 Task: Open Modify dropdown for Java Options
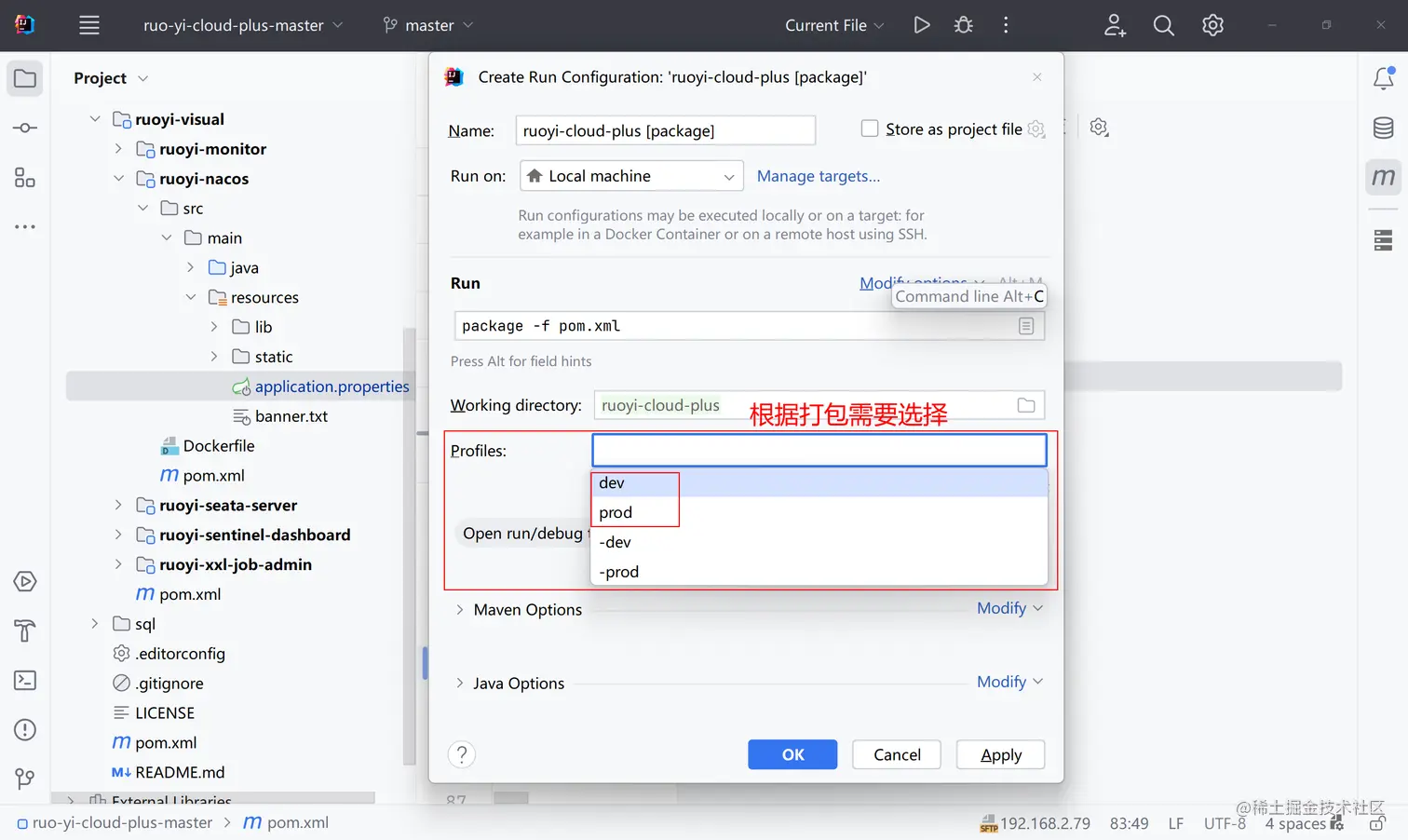[1009, 682]
